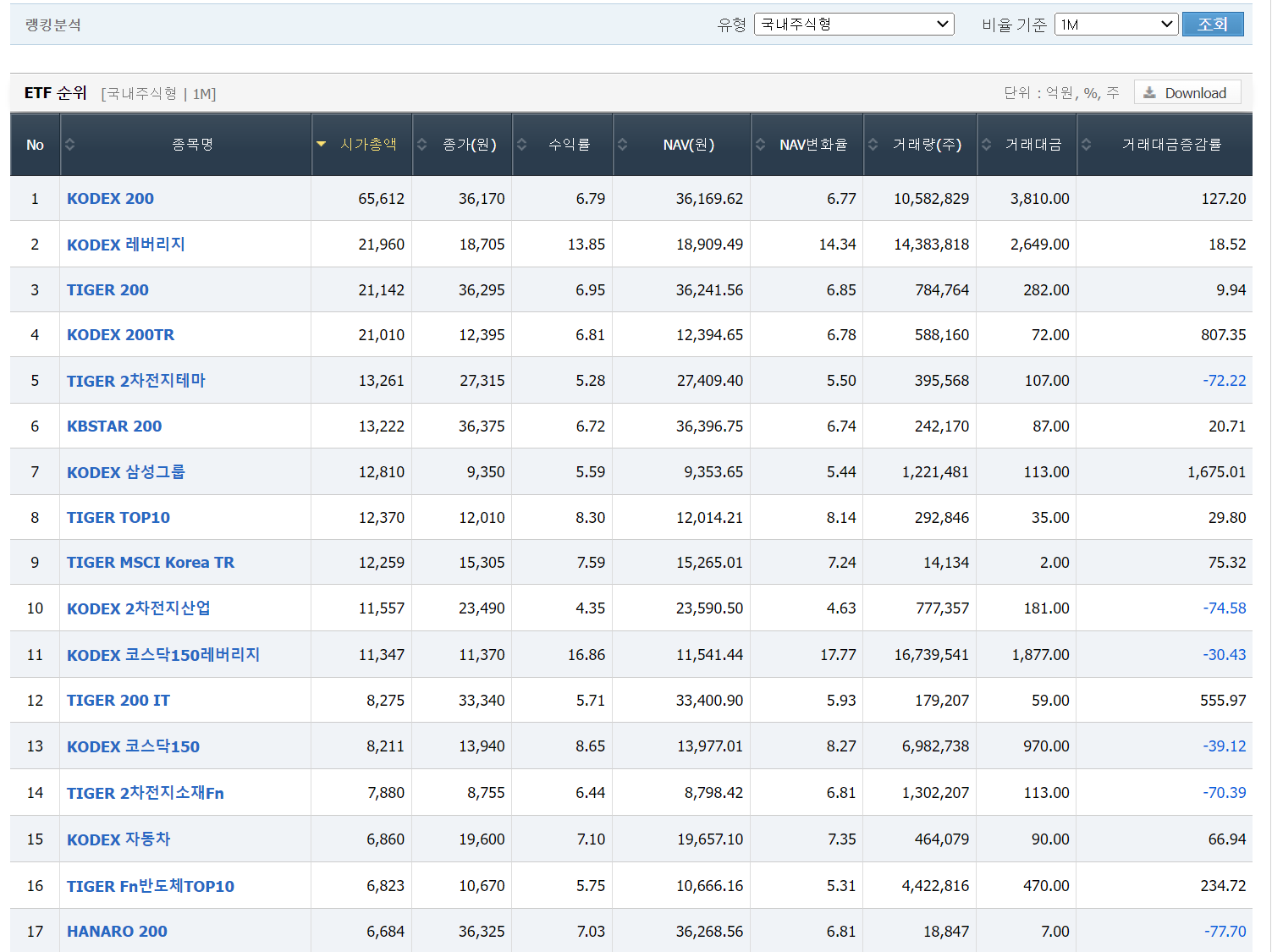1272x952 pixels.
Task: Open the KBSTAR 200 link
Action: click(x=114, y=426)
